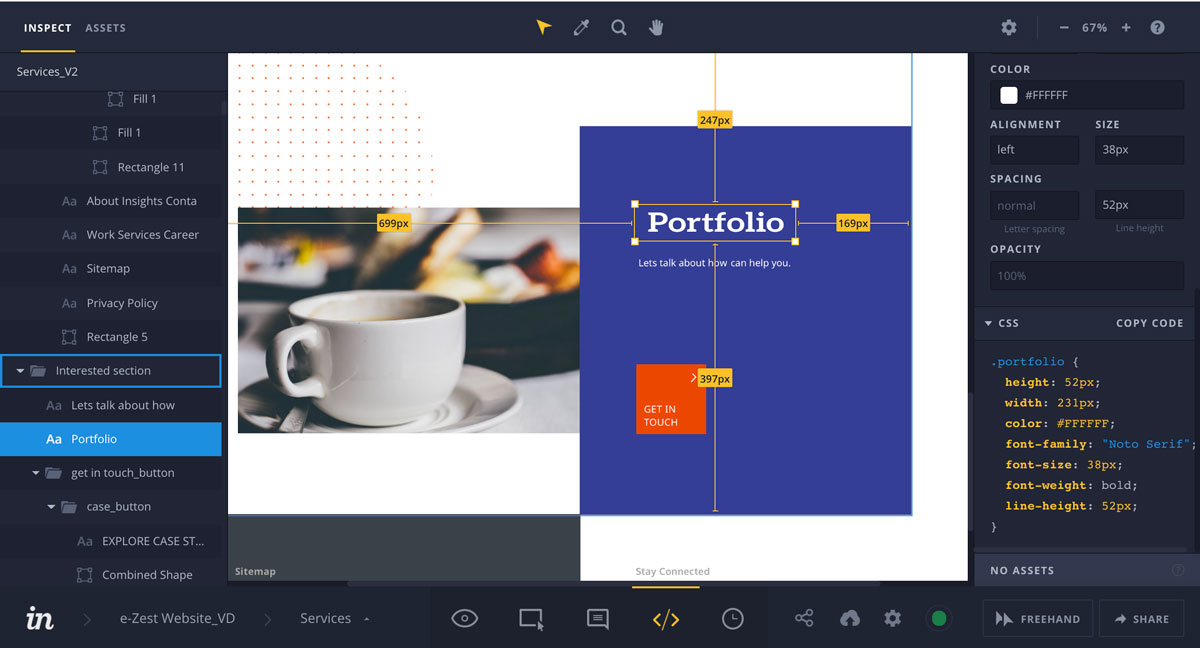Screen dimensions: 1200x648
Task: Open the help question mark icon
Action: click(1157, 28)
